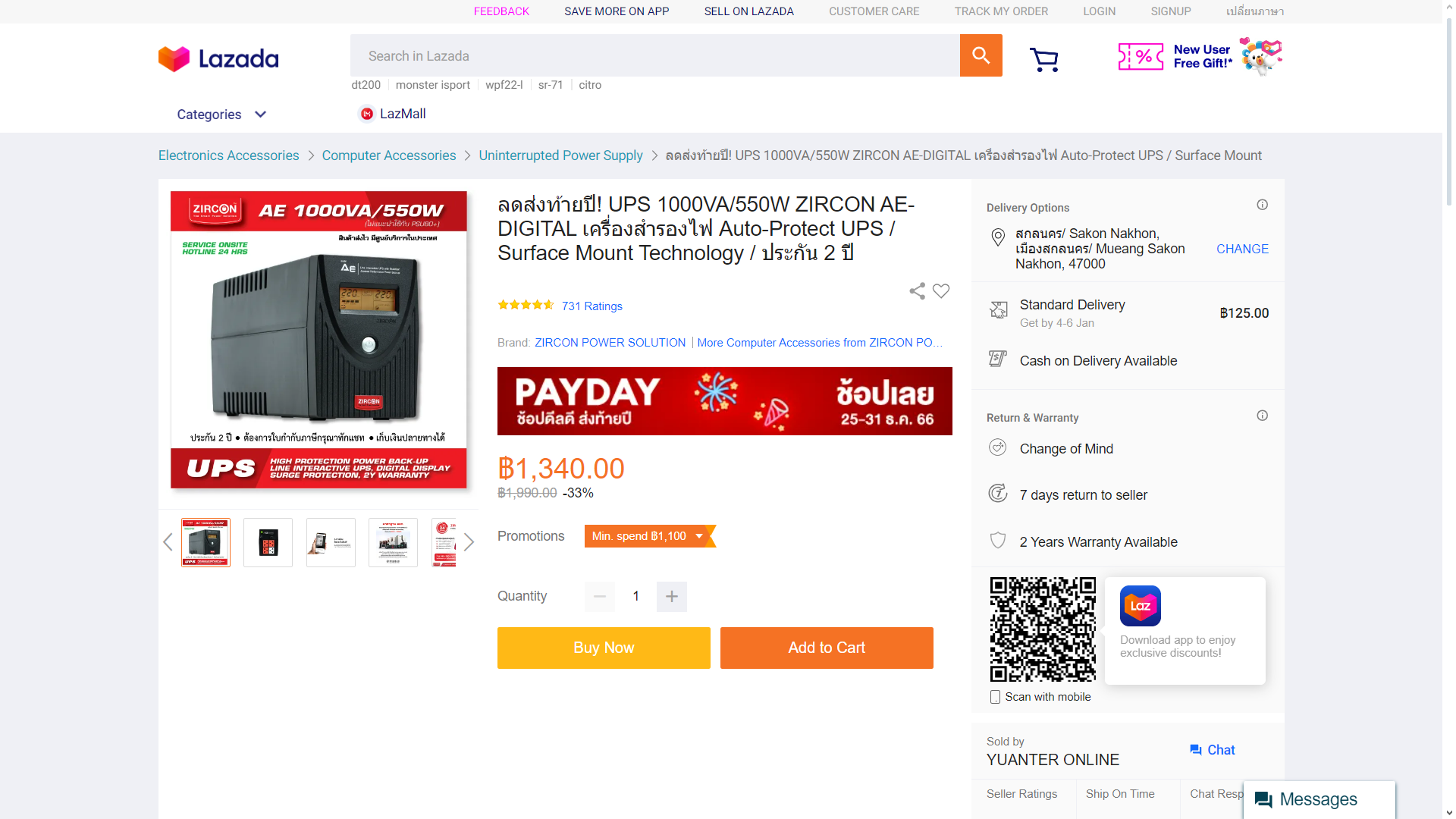Open Chat with seller
Viewport: 1456px width, 819px height.
coord(1213,750)
